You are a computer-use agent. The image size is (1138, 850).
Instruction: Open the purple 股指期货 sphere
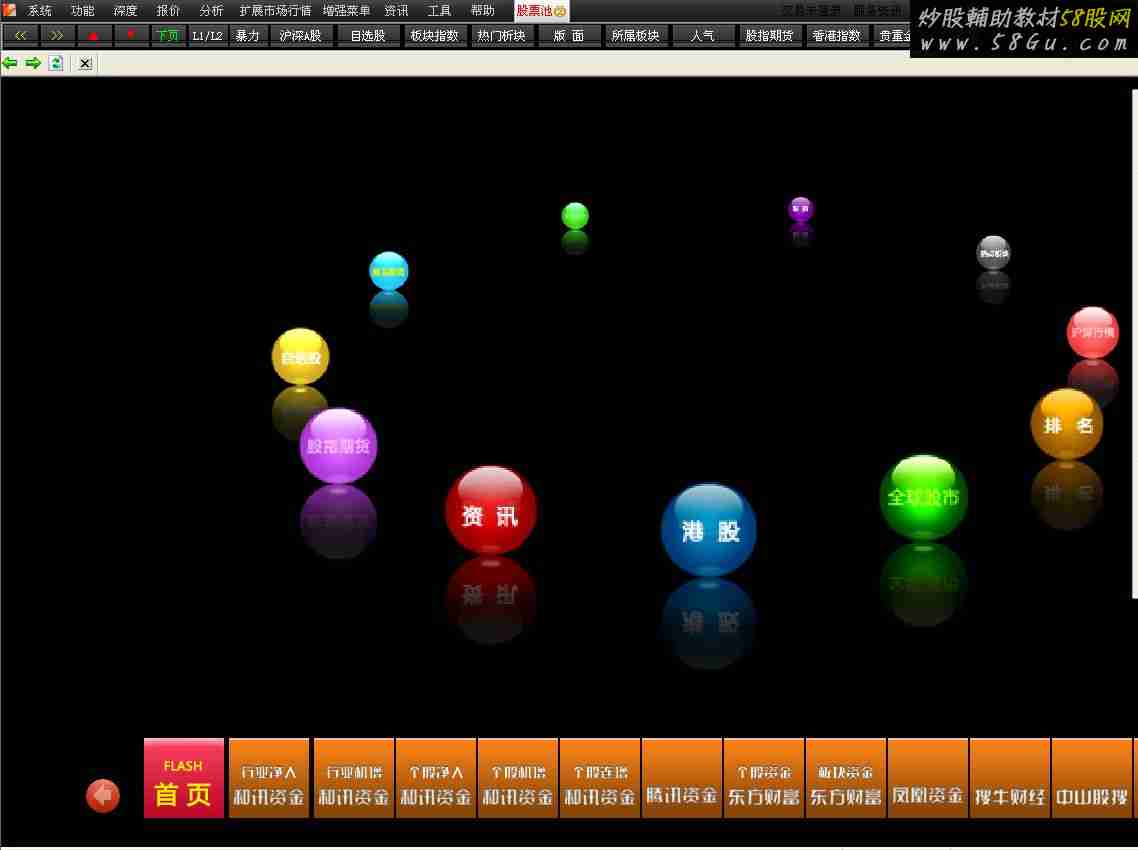338,446
